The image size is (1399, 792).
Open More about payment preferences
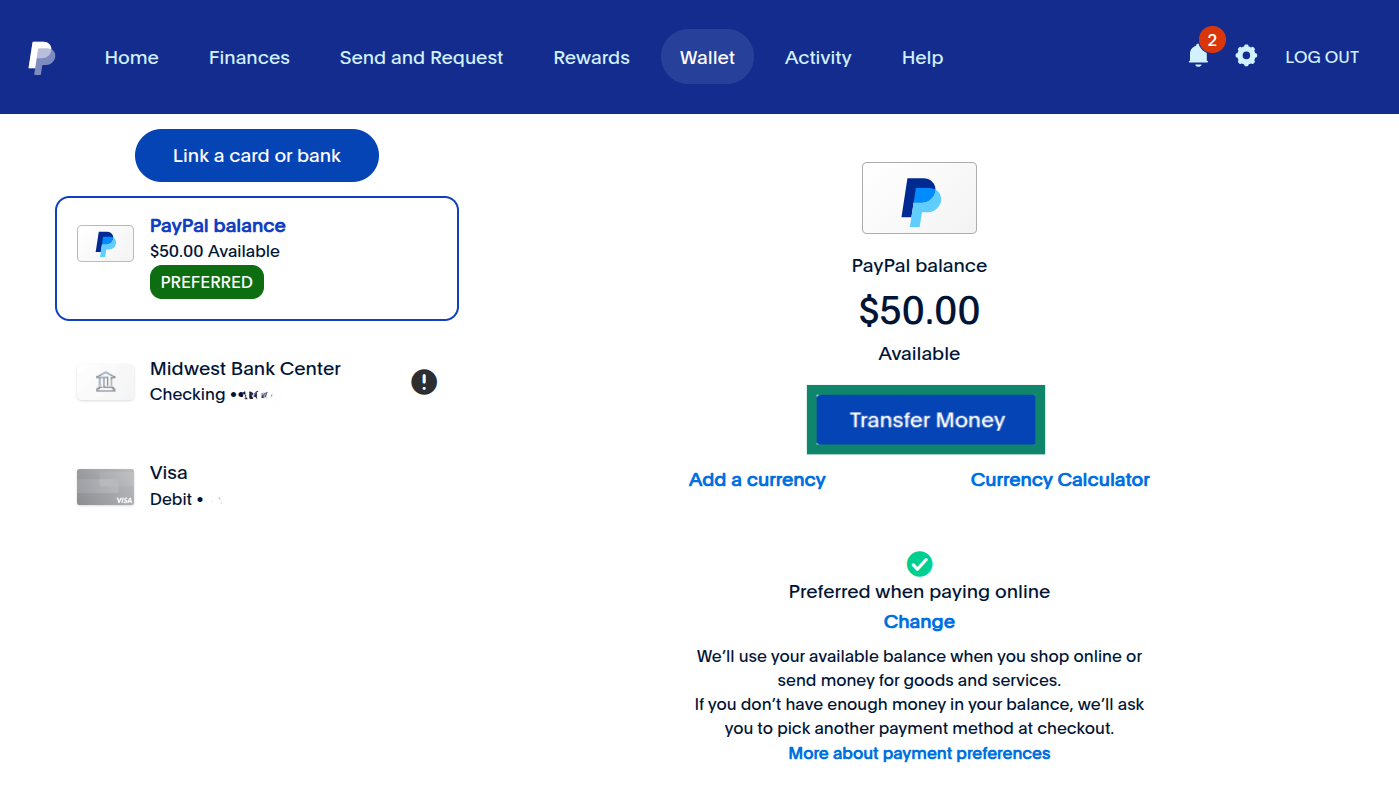click(x=919, y=753)
